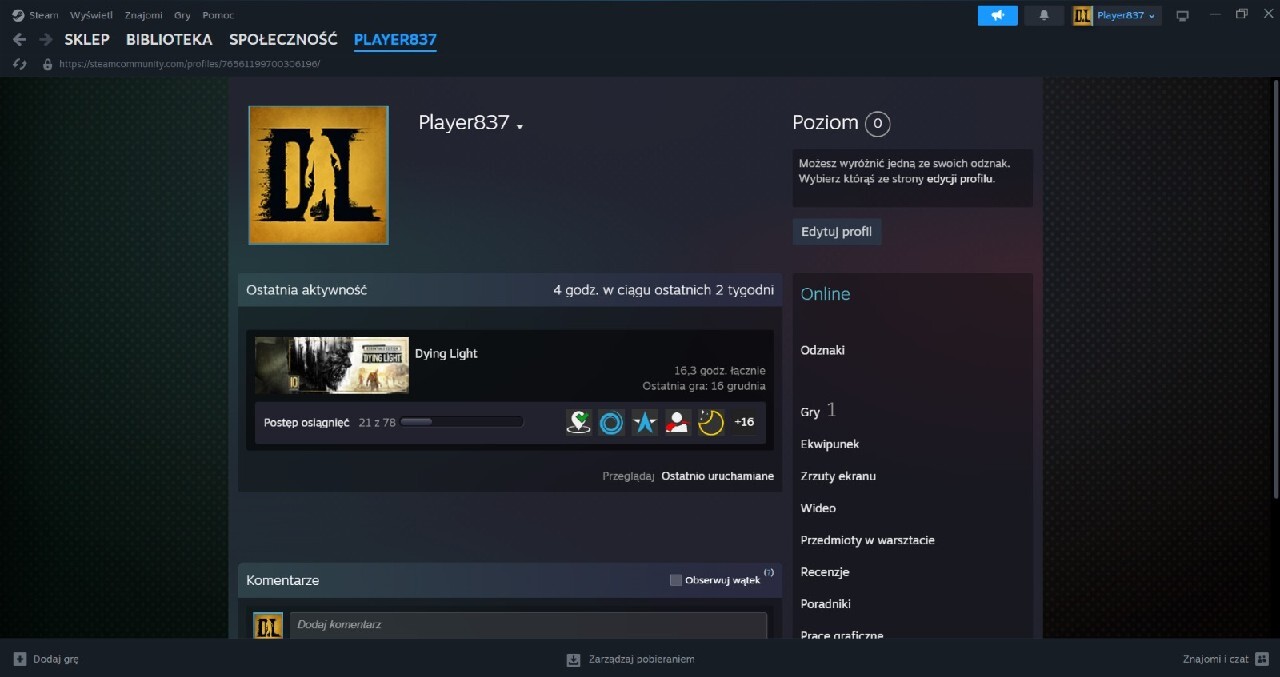Open the Pomoc menu
This screenshot has width=1280, height=677.
click(217, 15)
